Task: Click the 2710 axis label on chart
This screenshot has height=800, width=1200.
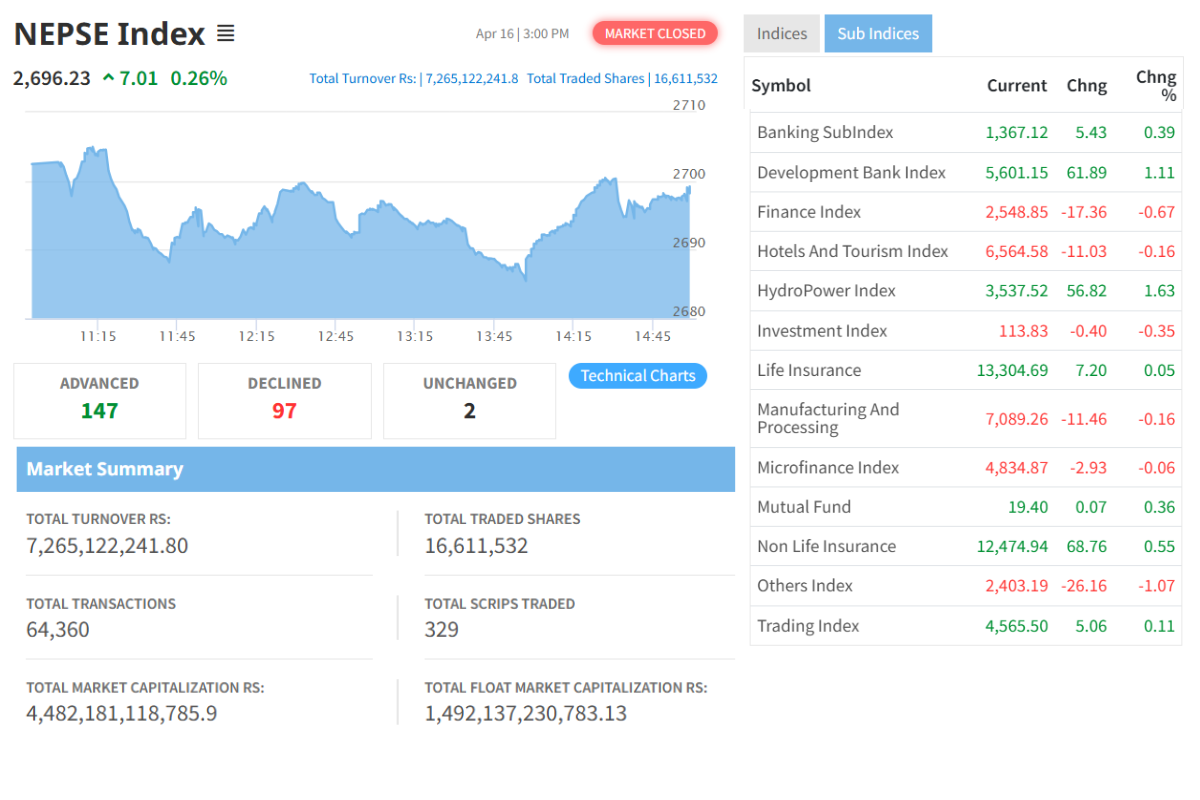Action: [689, 105]
